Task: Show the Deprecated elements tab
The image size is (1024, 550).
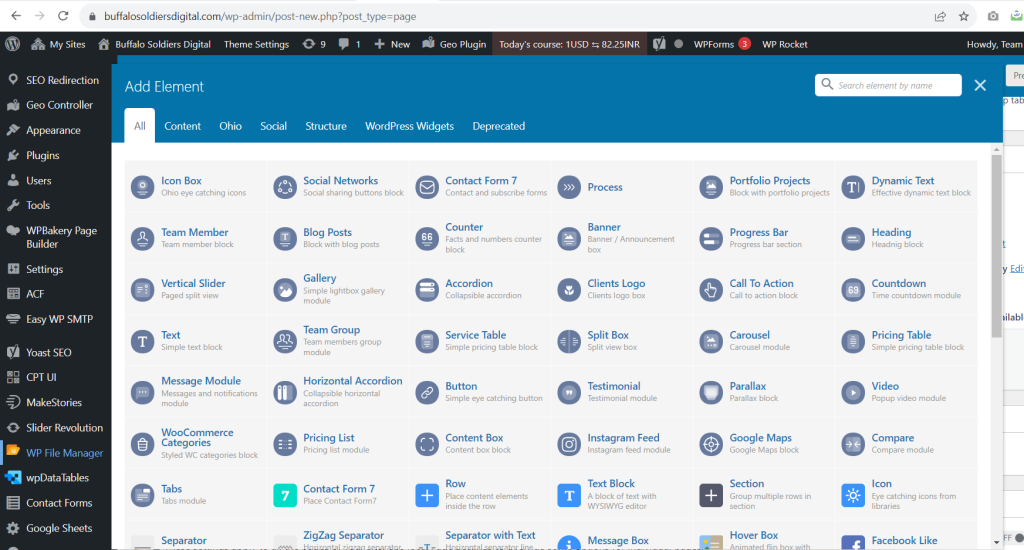Action: coord(498,126)
